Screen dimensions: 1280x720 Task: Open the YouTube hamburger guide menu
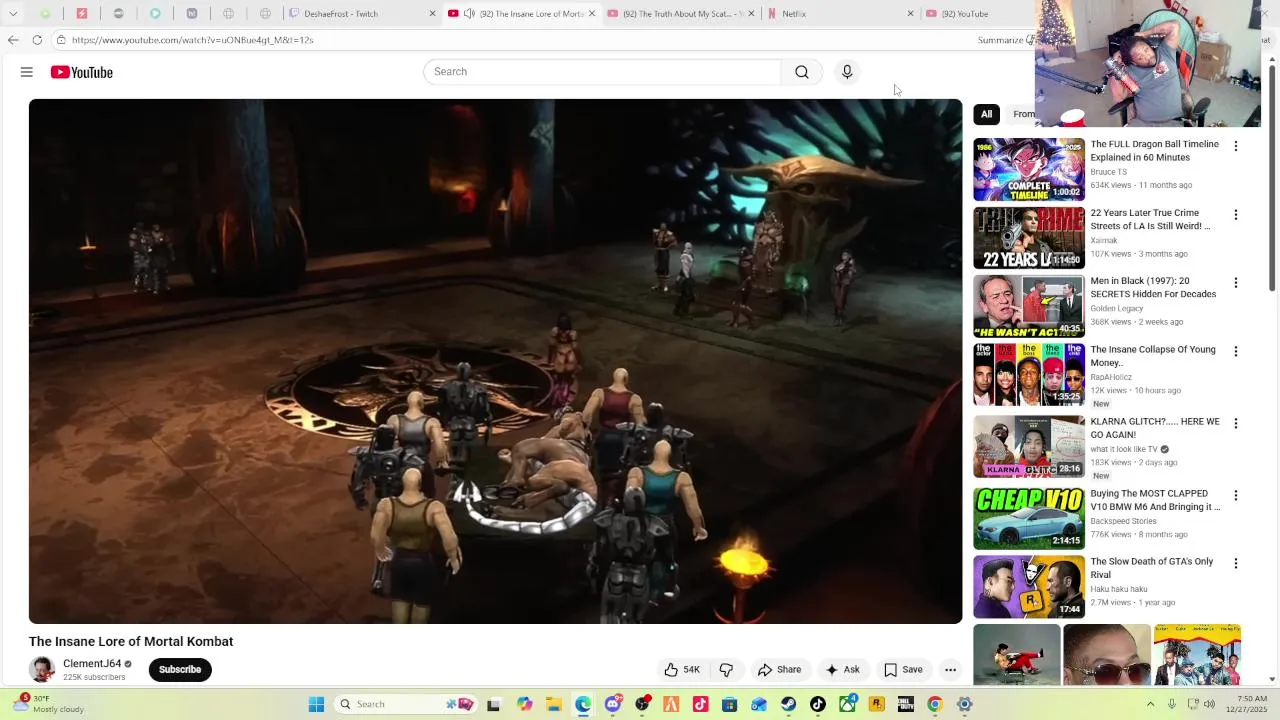coord(27,72)
